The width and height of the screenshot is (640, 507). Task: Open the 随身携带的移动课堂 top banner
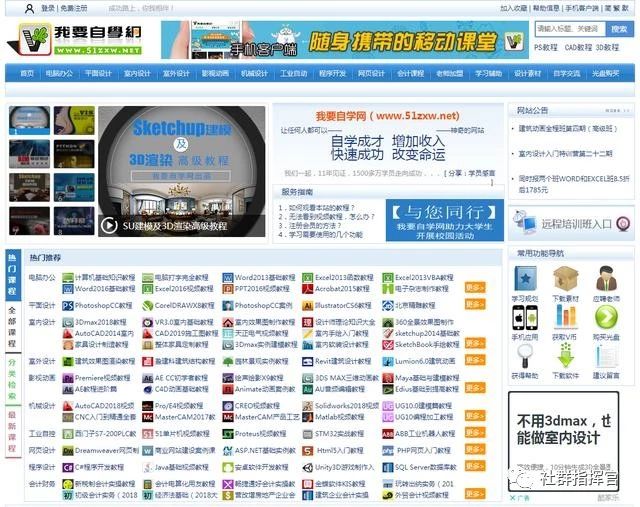point(345,40)
